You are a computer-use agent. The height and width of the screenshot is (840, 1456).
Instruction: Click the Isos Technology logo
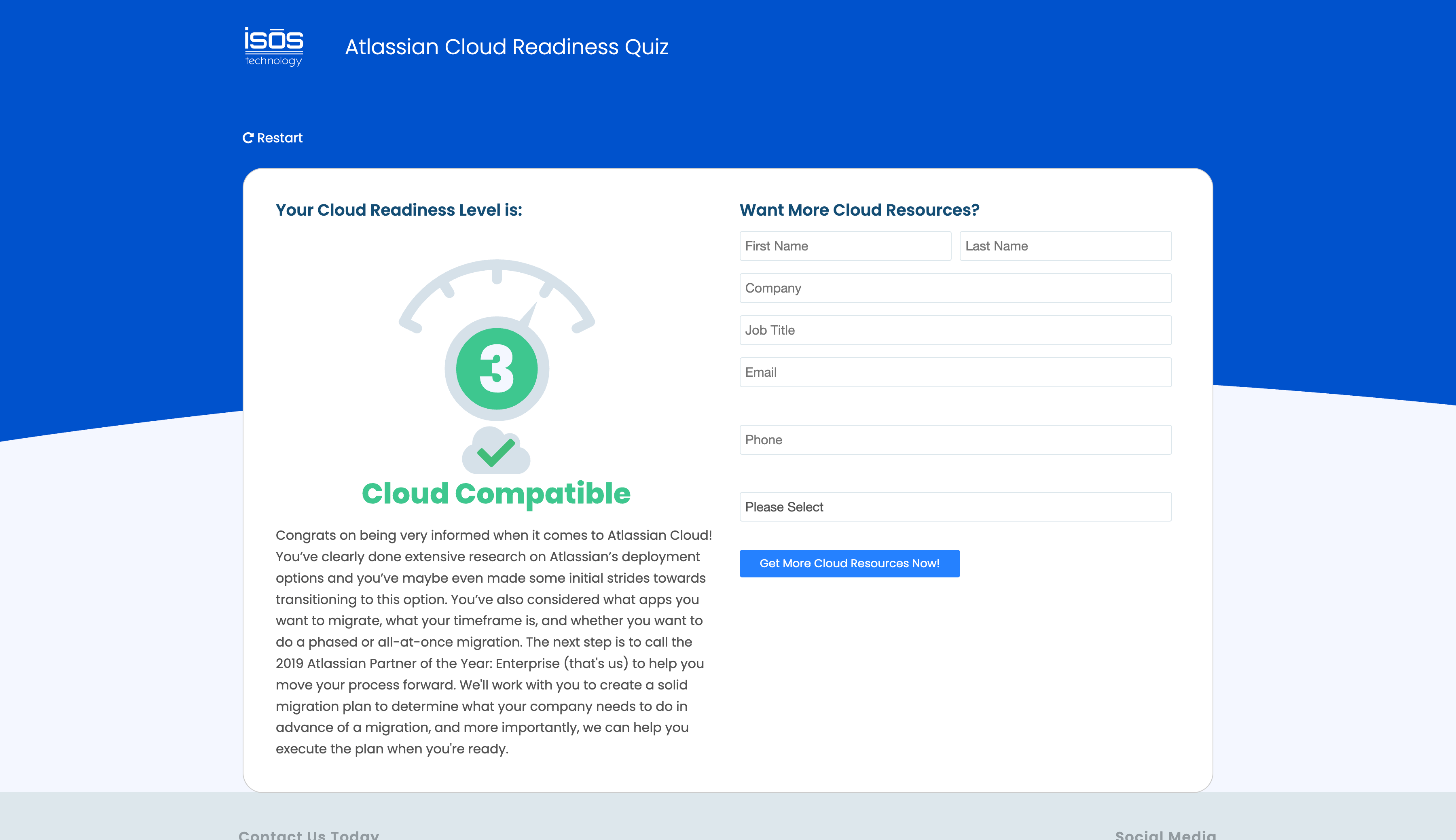click(273, 47)
